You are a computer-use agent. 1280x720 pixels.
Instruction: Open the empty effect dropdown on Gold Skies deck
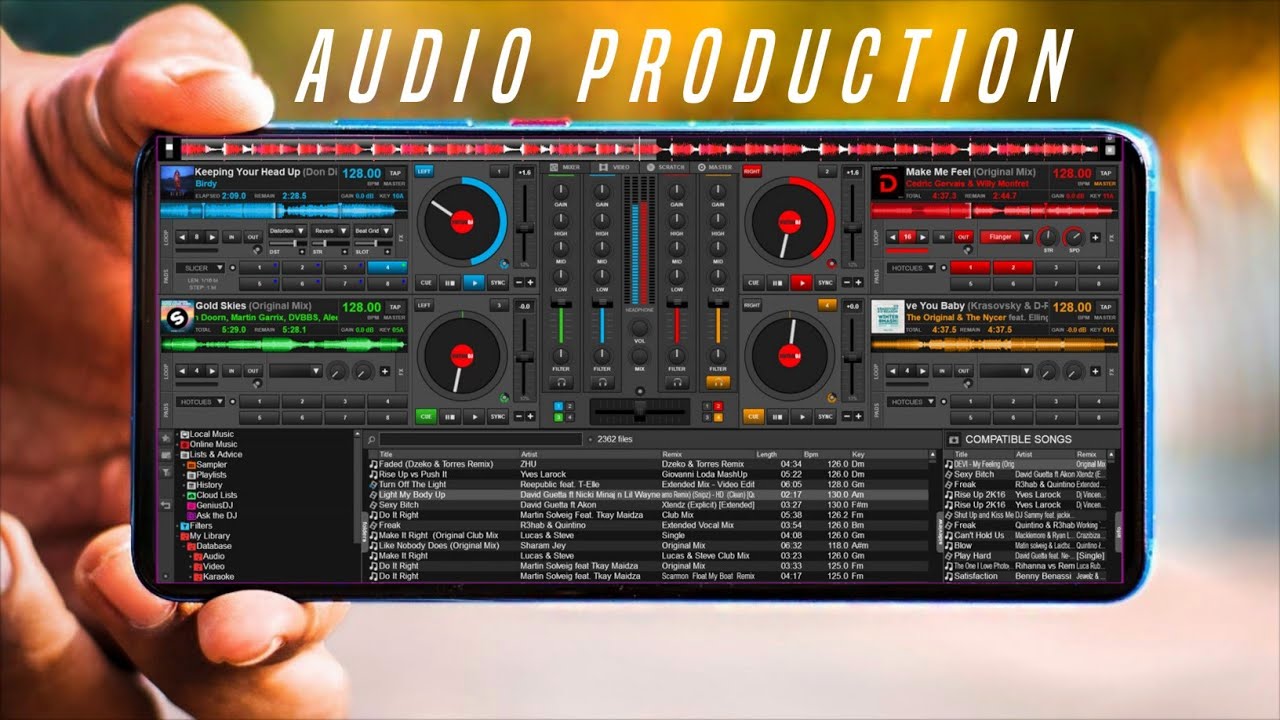point(296,371)
